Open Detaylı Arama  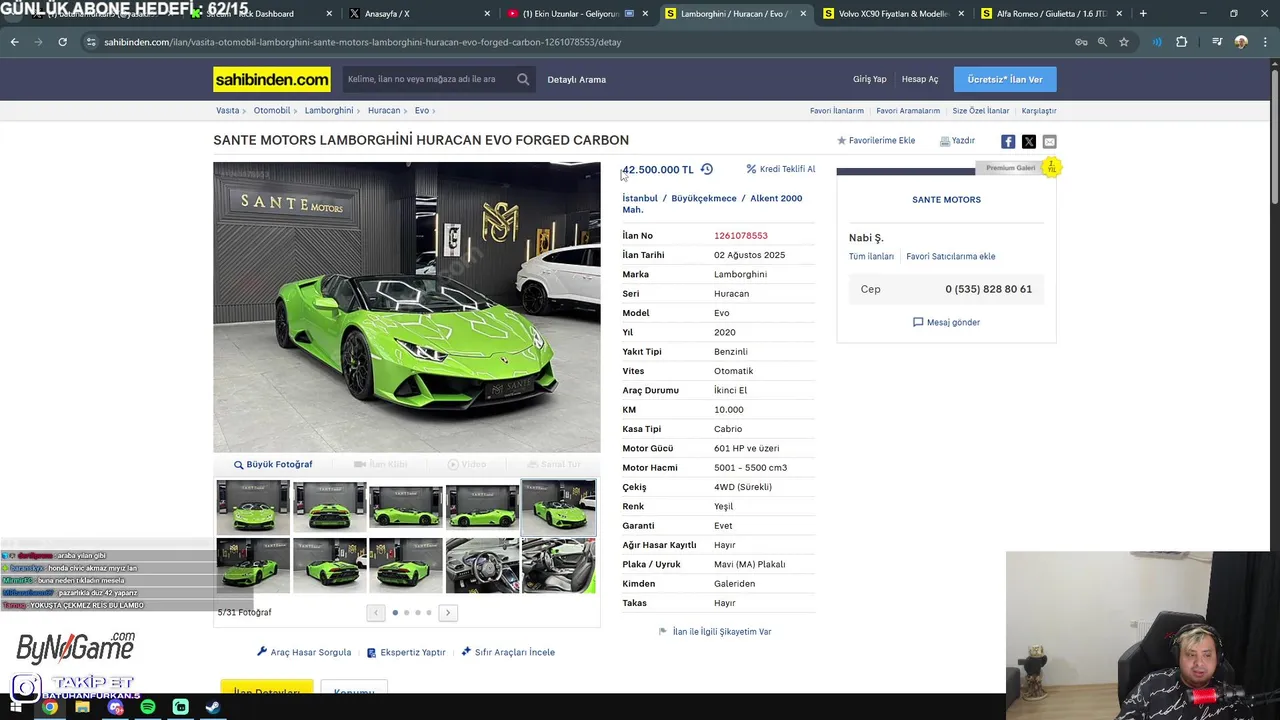tap(576, 79)
